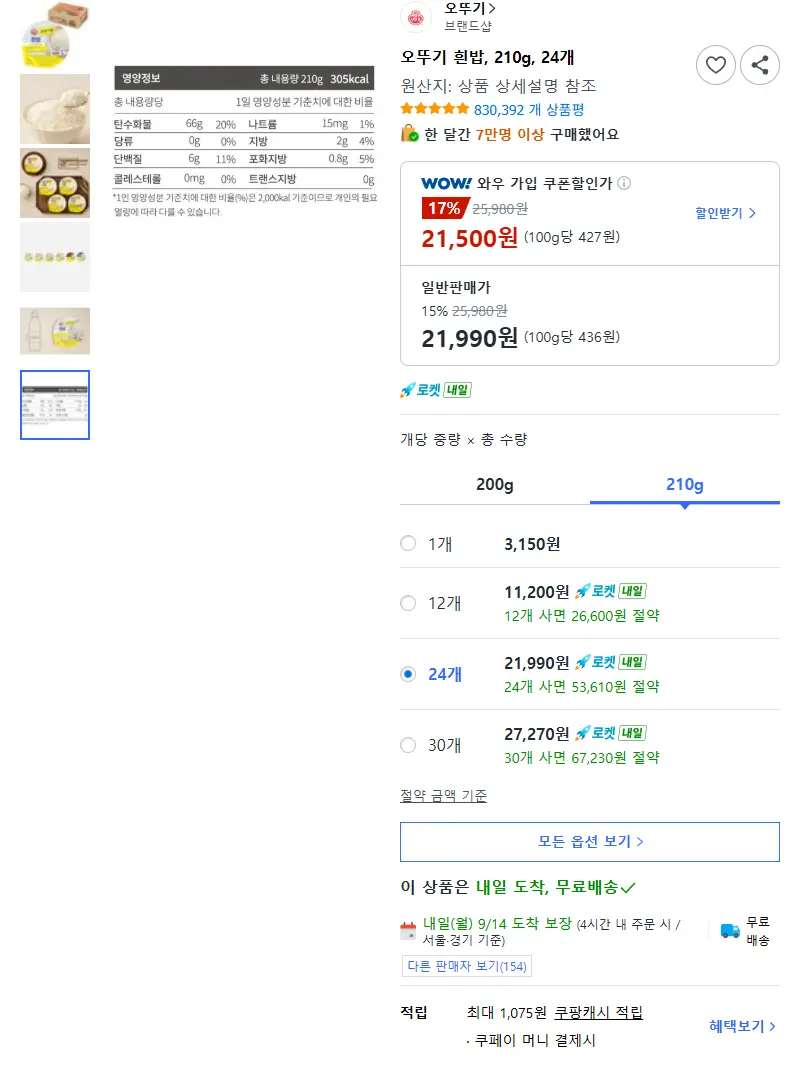The width and height of the screenshot is (785, 1067).
Task: Click 내일(월) 9/14 도착 보장 text
Action: (x=497, y=923)
